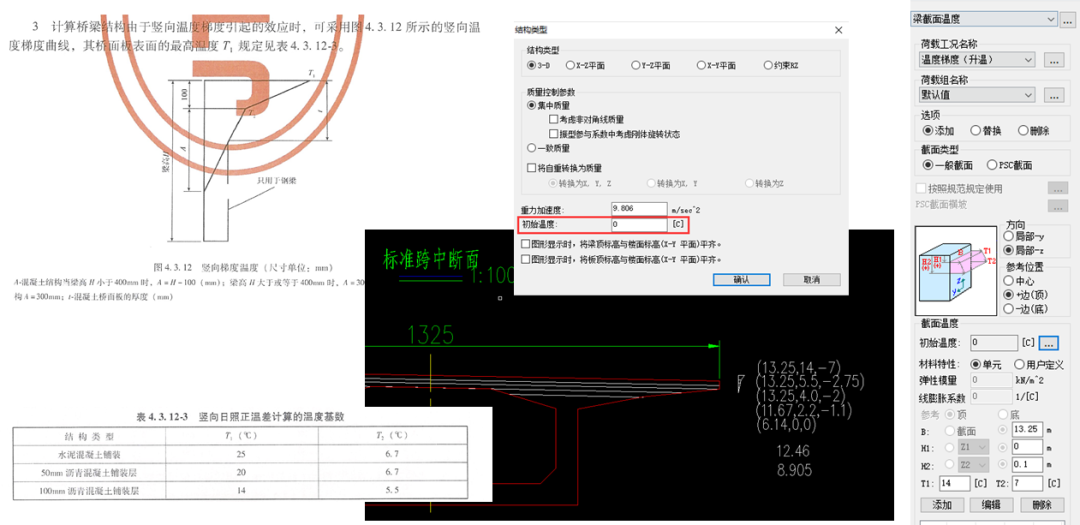Select the 删除 option radio button under 选项
Screen dimensions: 1080x525
[x=1023, y=130]
